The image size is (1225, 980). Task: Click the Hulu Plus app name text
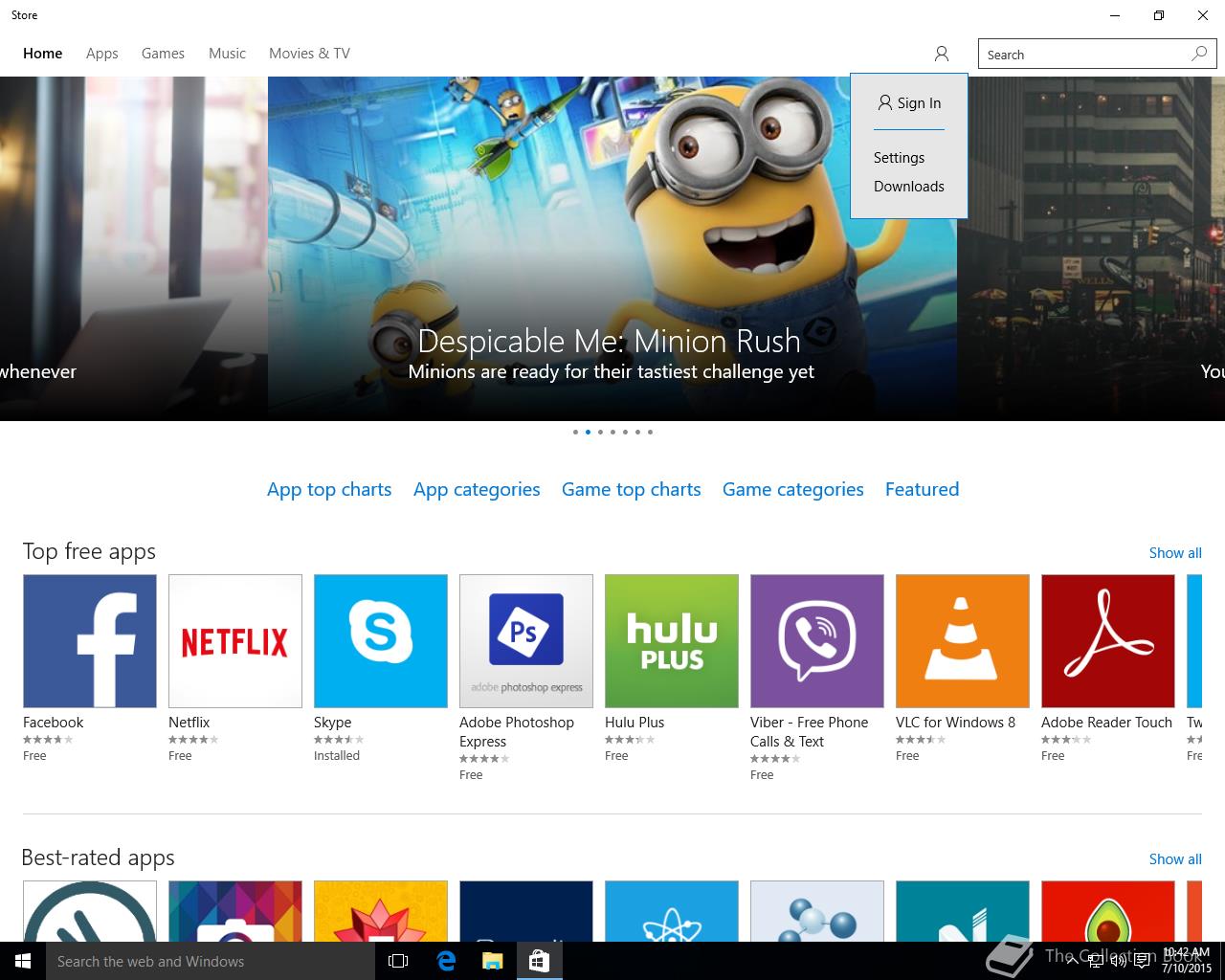(635, 723)
